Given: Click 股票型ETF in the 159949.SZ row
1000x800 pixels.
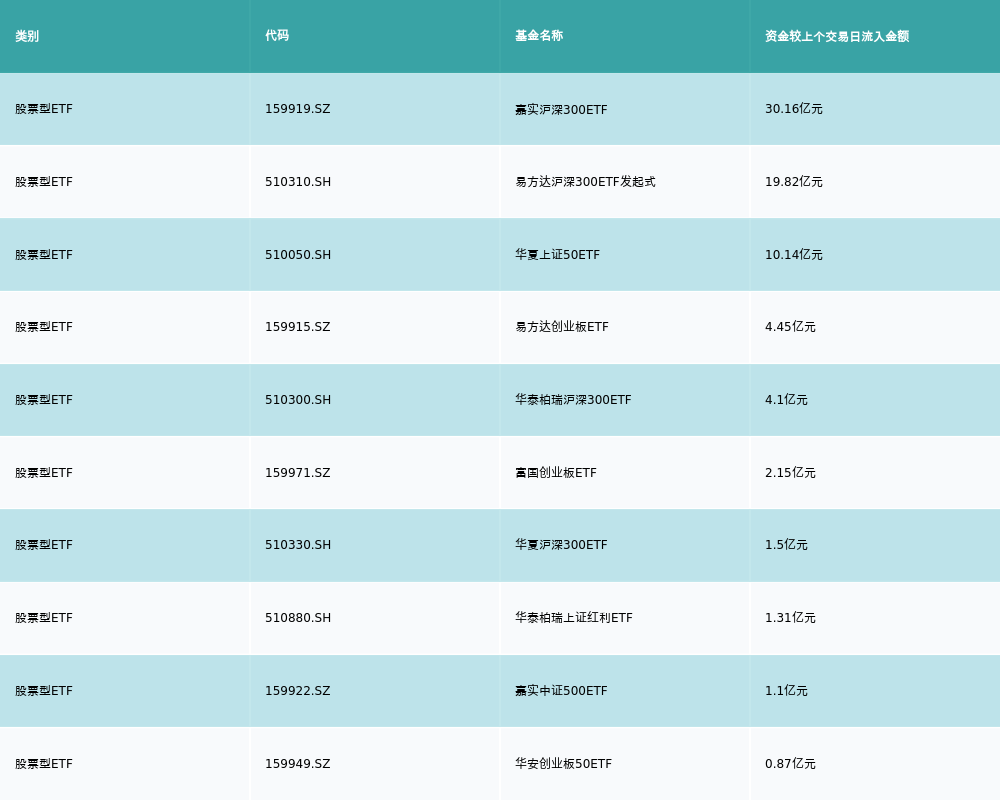Looking at the screenshot, I should (44, 764).
